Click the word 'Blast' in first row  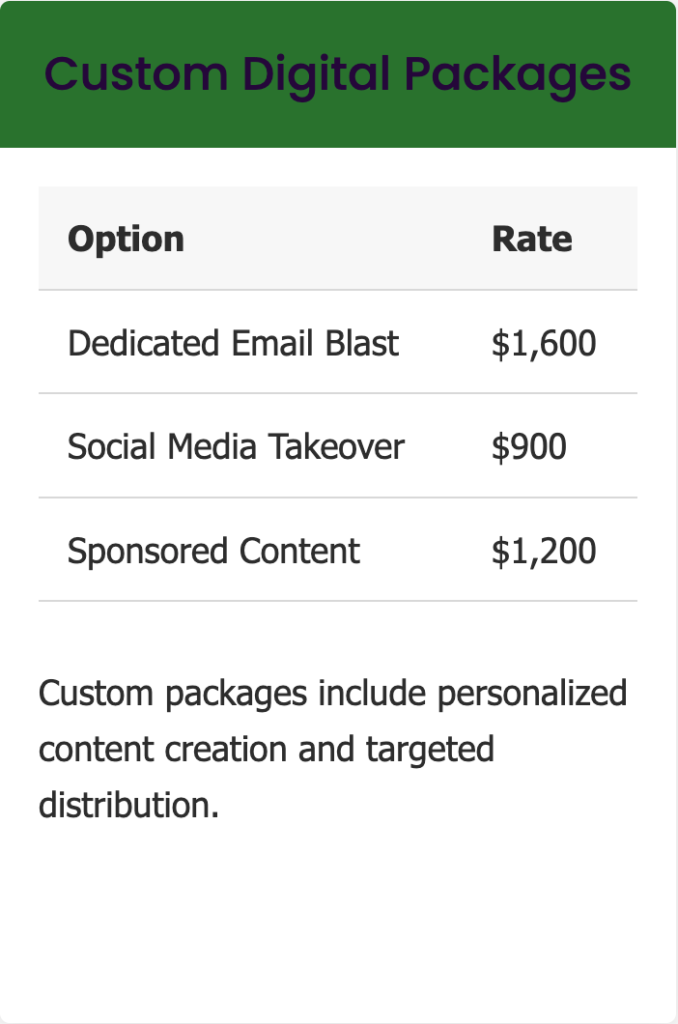point(362,343)
